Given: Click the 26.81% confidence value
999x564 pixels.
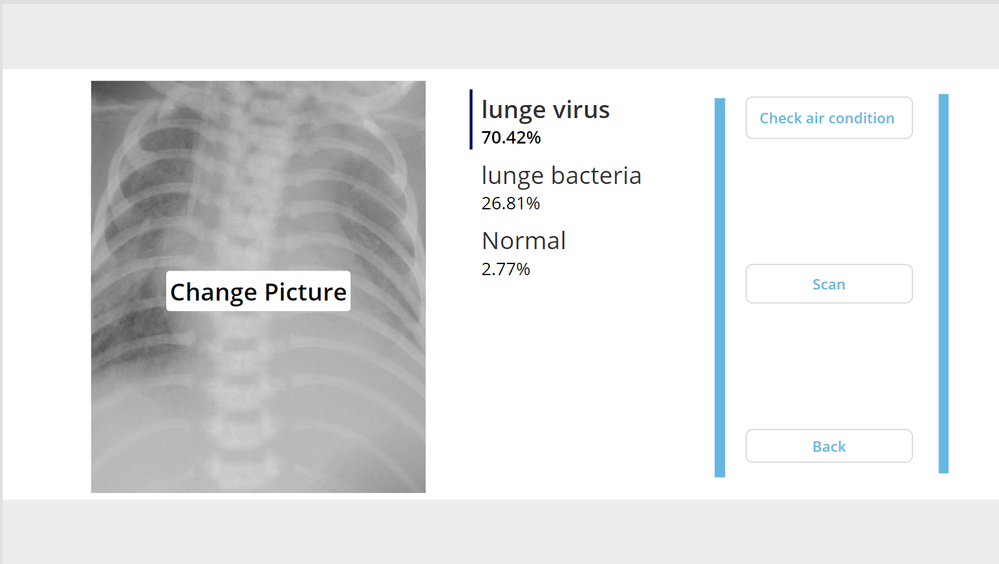Looking at the screenshot, I should tap(510, 203).
